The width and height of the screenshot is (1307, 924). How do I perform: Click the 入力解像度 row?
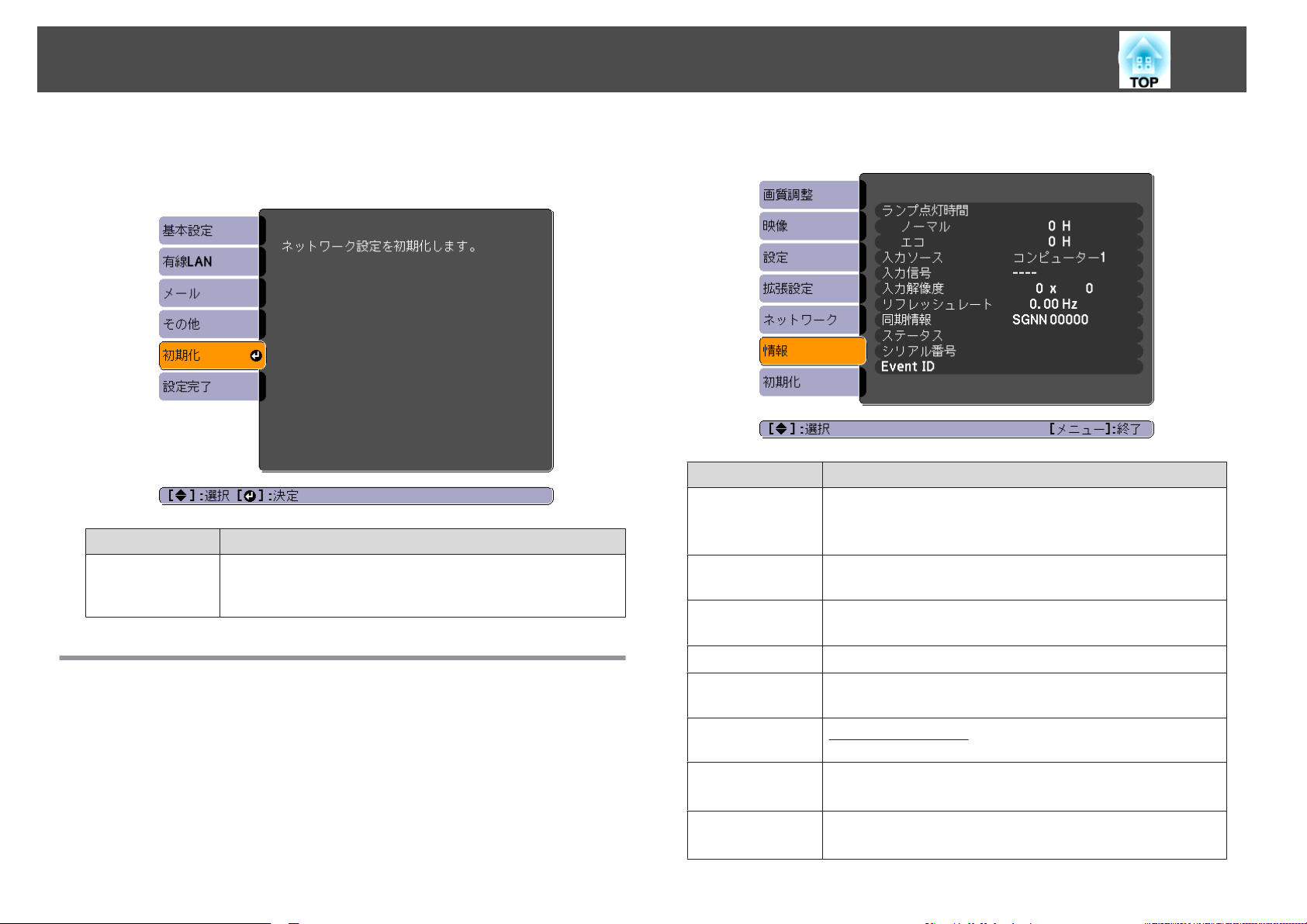tap(1009, 289)
